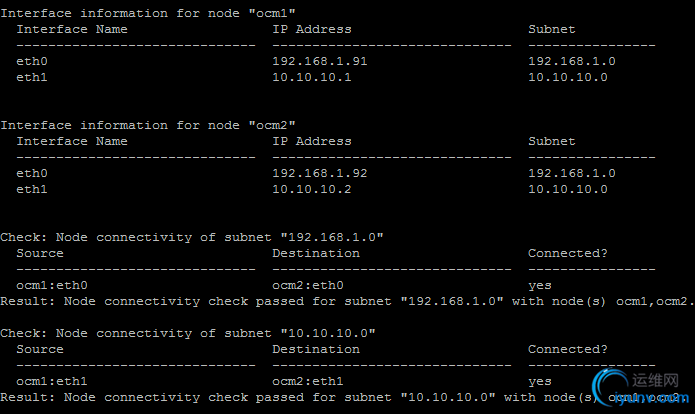Click eth0 interface name under node ocm1
This screenshot has width=695, height=414.
point(32,61)
